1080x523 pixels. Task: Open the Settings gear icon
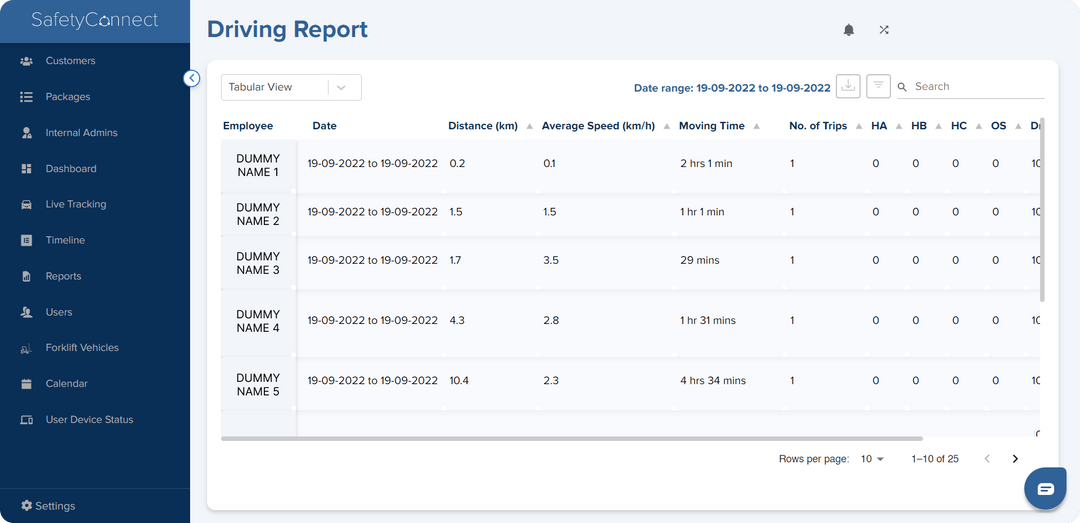click(26, 506)
